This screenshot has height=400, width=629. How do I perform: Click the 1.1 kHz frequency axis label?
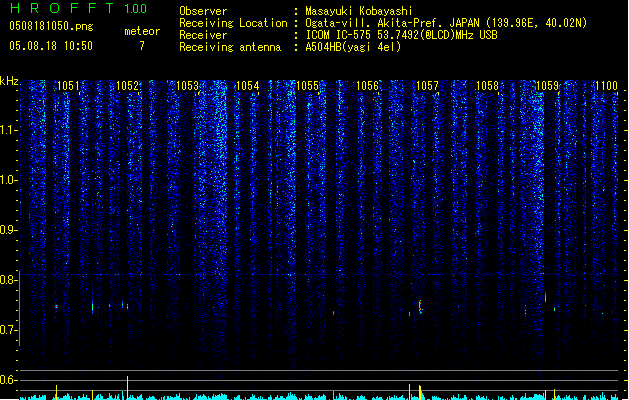click(x=8, y=130)
